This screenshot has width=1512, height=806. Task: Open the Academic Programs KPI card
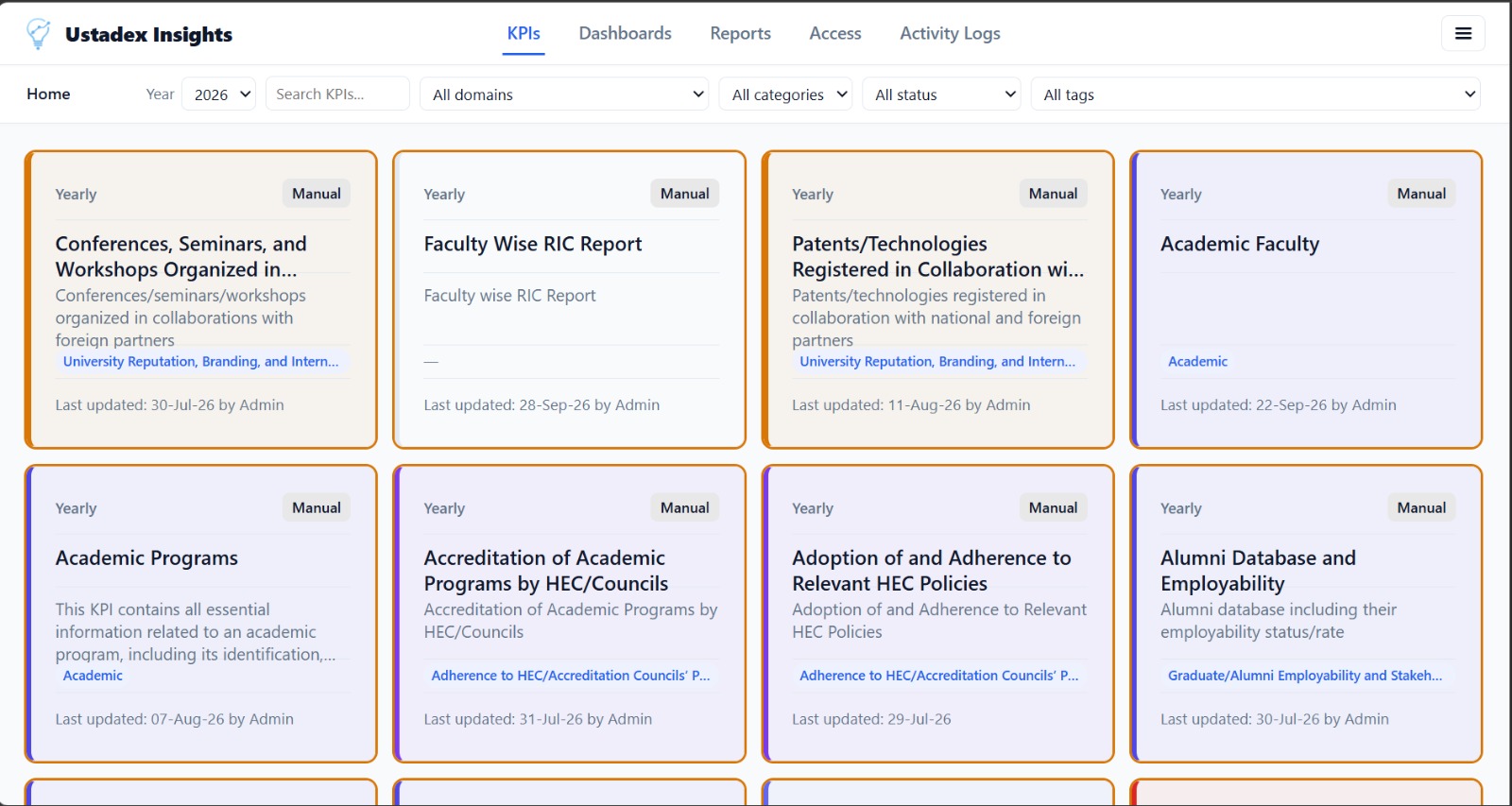[200, 613]
